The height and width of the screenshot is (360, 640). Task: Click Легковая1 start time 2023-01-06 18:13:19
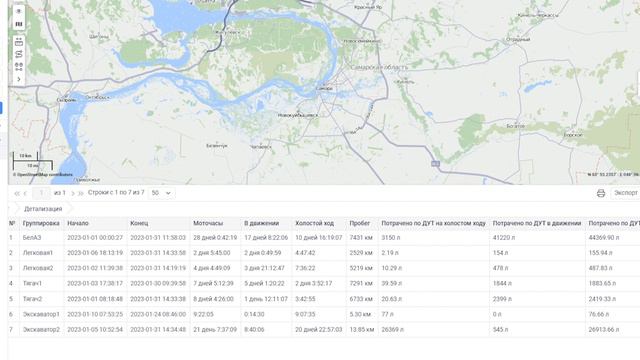(x=95, y=253)
